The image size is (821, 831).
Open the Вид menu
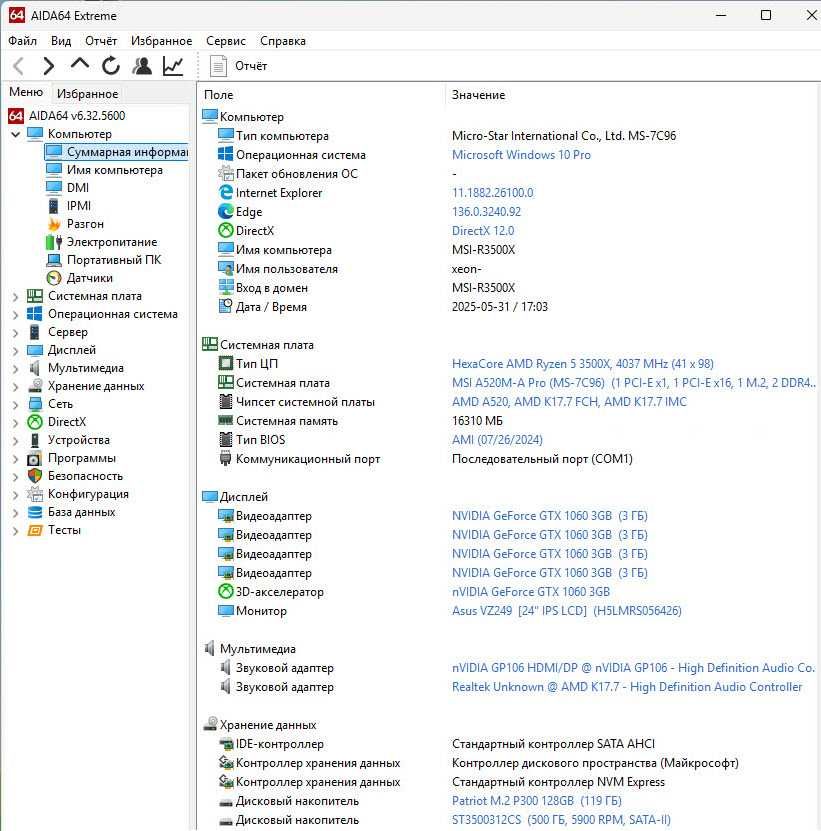pyautogui.click(x=61, y=41)
